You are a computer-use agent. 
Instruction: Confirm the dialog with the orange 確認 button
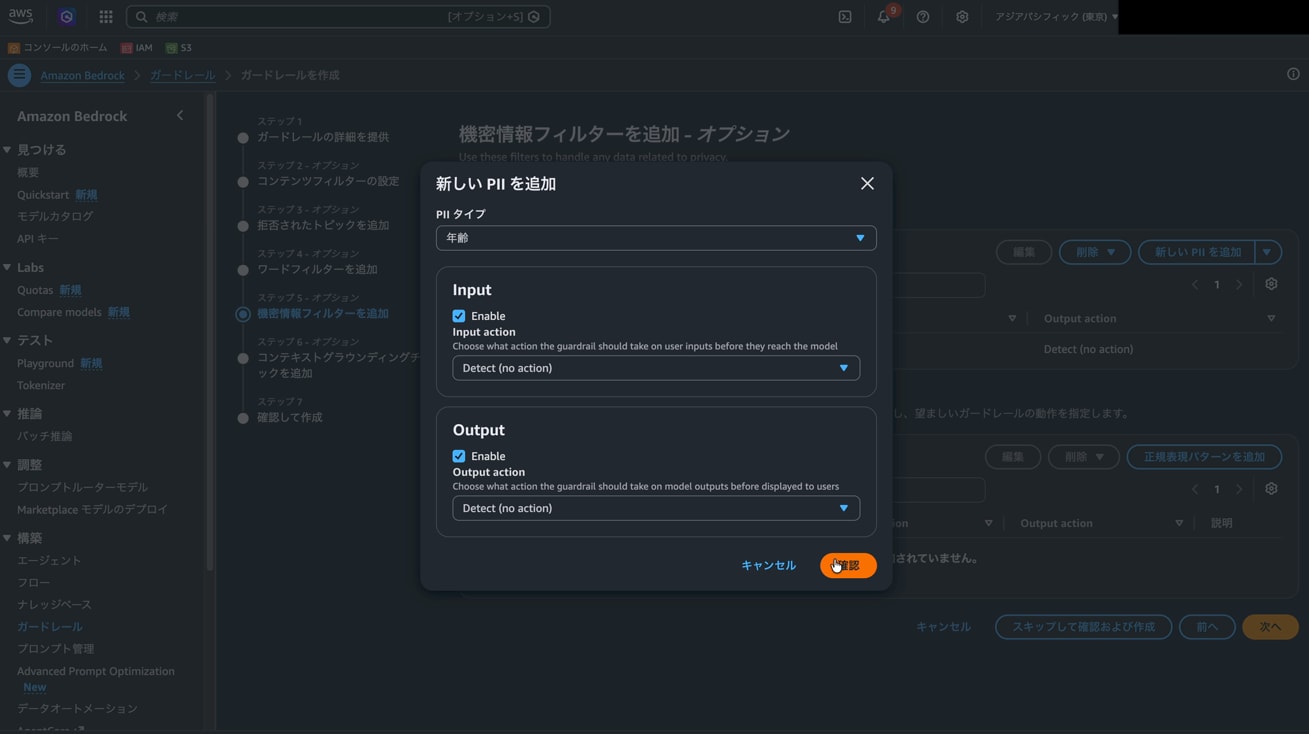point(848,565)
